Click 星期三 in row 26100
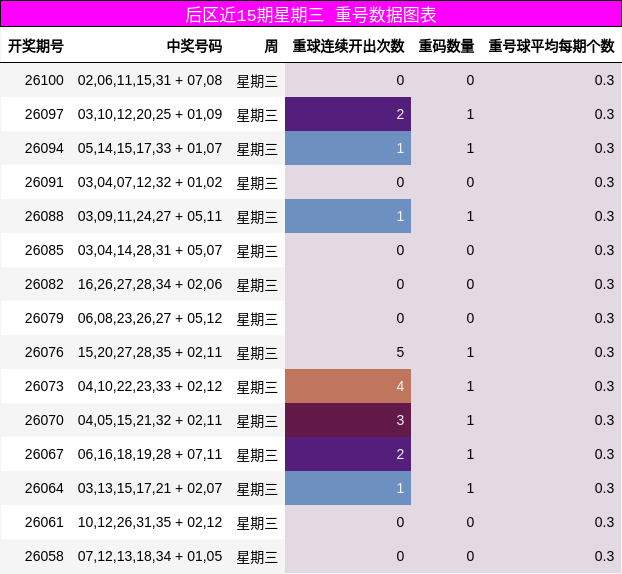 pos(257,81)
